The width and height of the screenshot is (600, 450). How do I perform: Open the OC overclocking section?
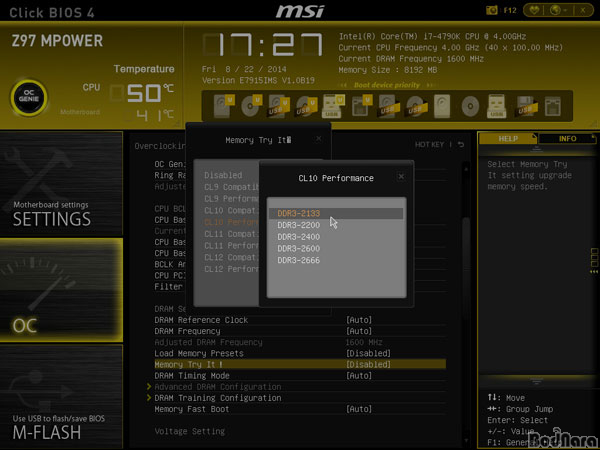[61, 290]
